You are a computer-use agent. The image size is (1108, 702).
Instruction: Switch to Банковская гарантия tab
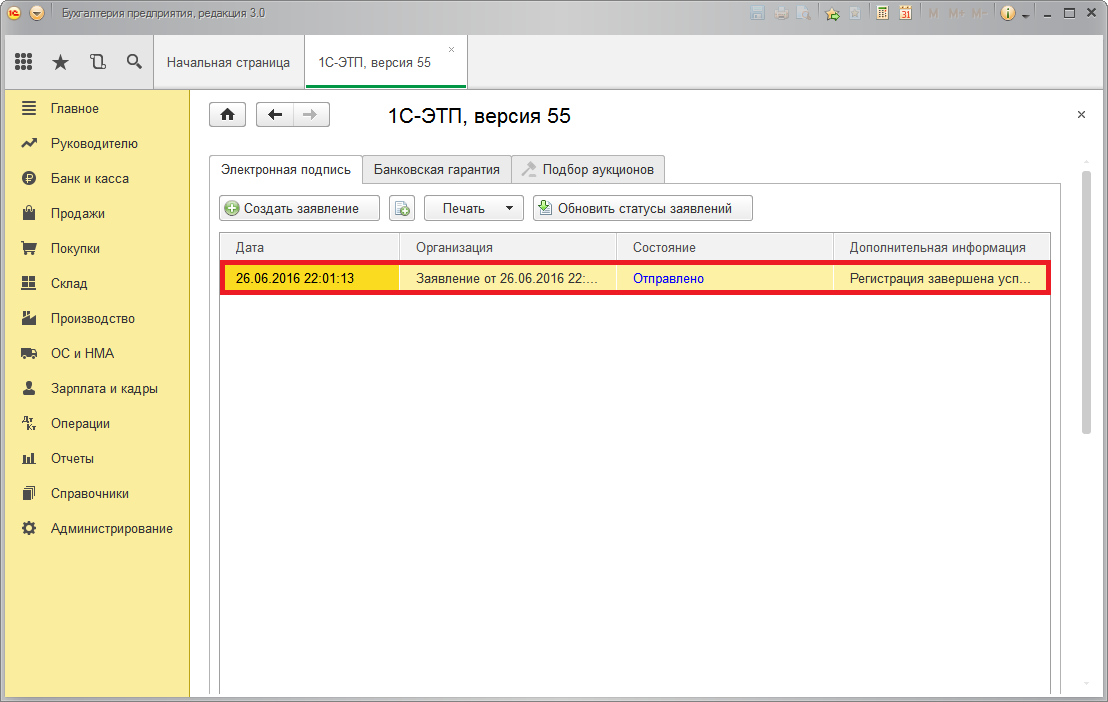(x=436, y=169)
